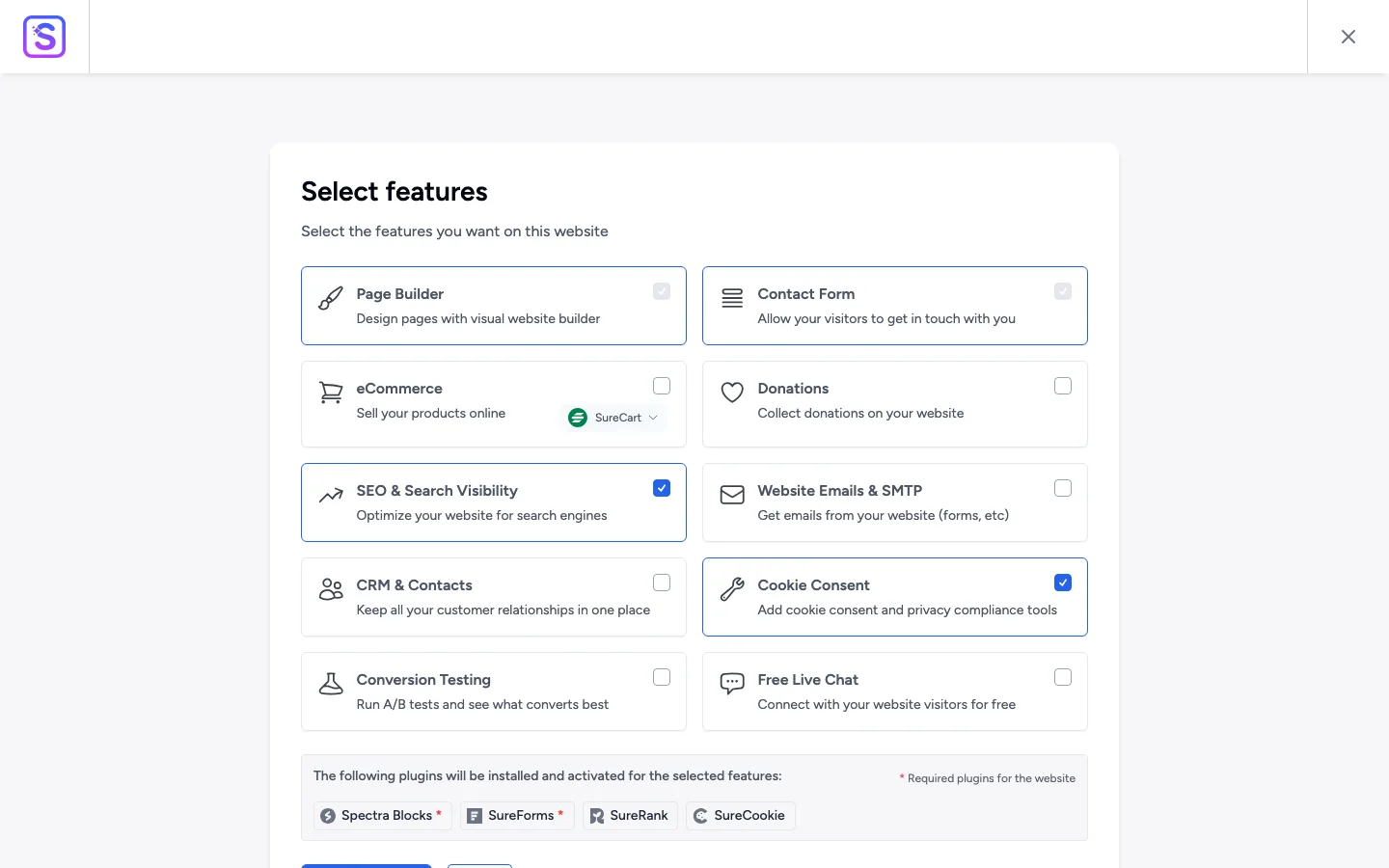The image size is (1389, 868).
Task: Click the Free Live Chat title
Action: 808,680
